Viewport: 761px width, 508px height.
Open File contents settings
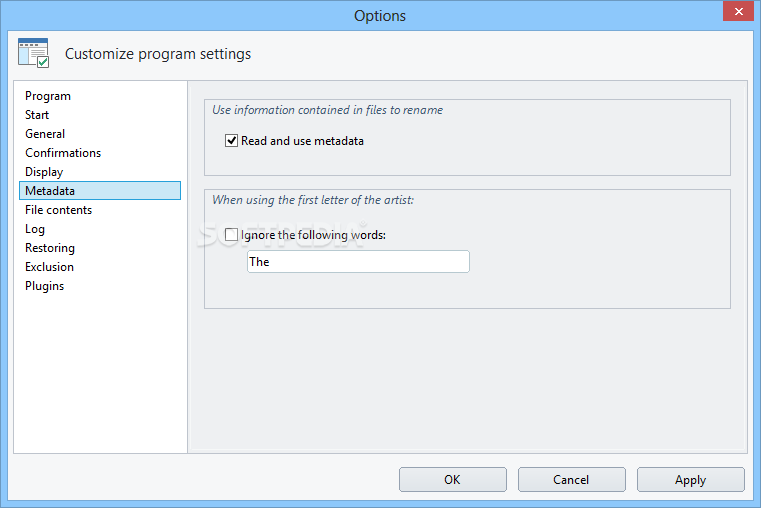pyautogui.click(x=58, y=210)
